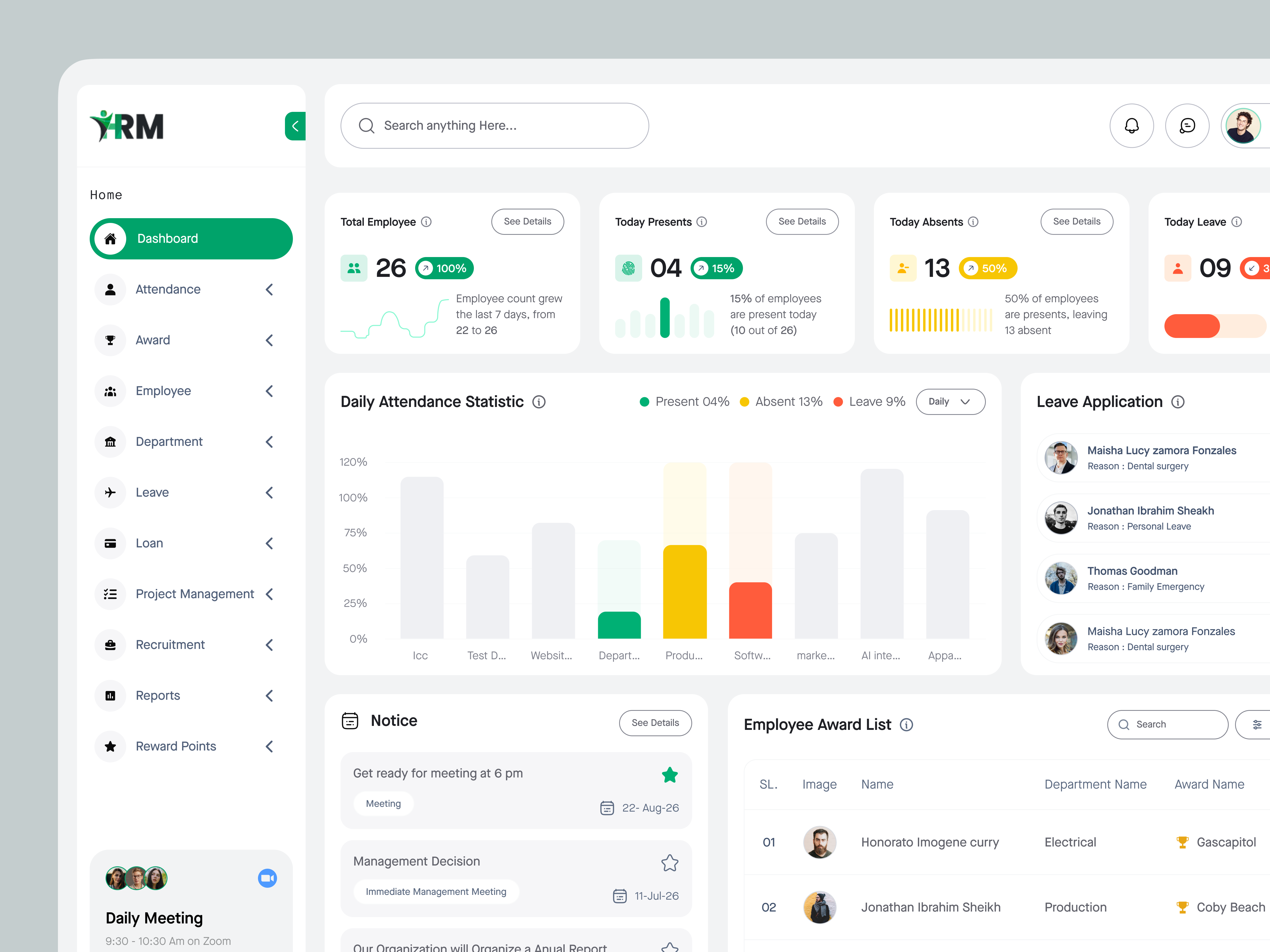Click the Loan card icon
Viewport: 1270px width, 952px height.
click(x=110, y=543)
